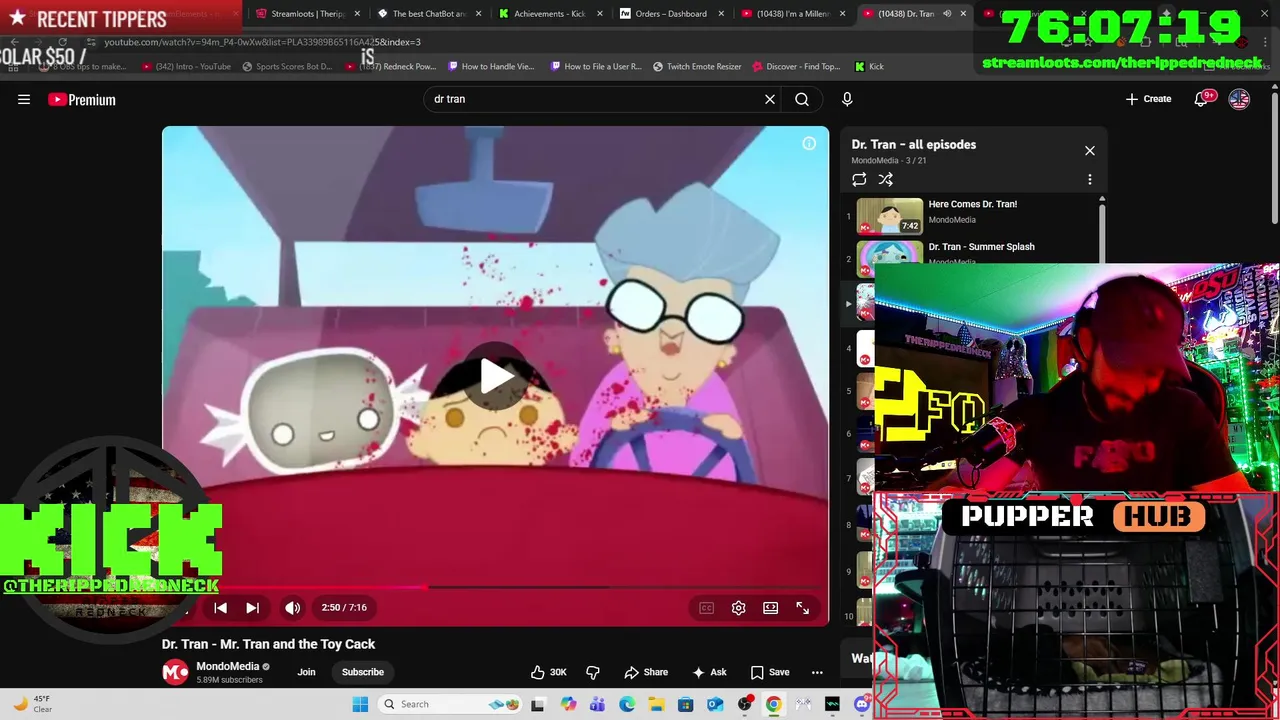Run the search with magnifier button
The image size is (1280, 720).
pyautogui.click(x=802, y=99)
